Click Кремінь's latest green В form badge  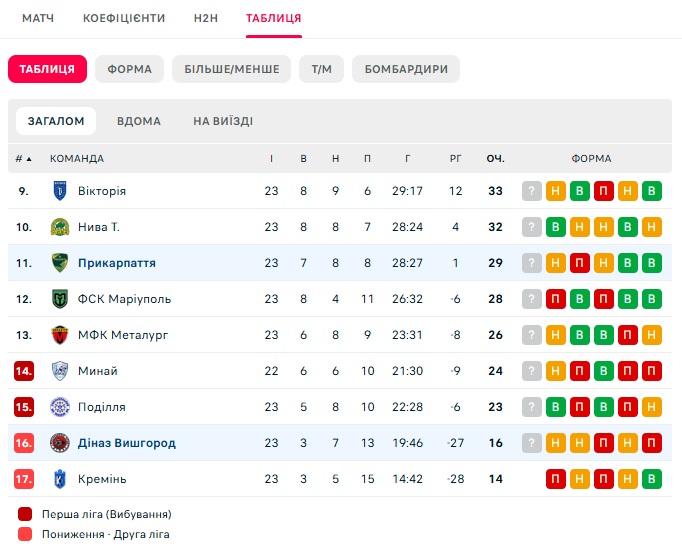click(x=652, y=479)
